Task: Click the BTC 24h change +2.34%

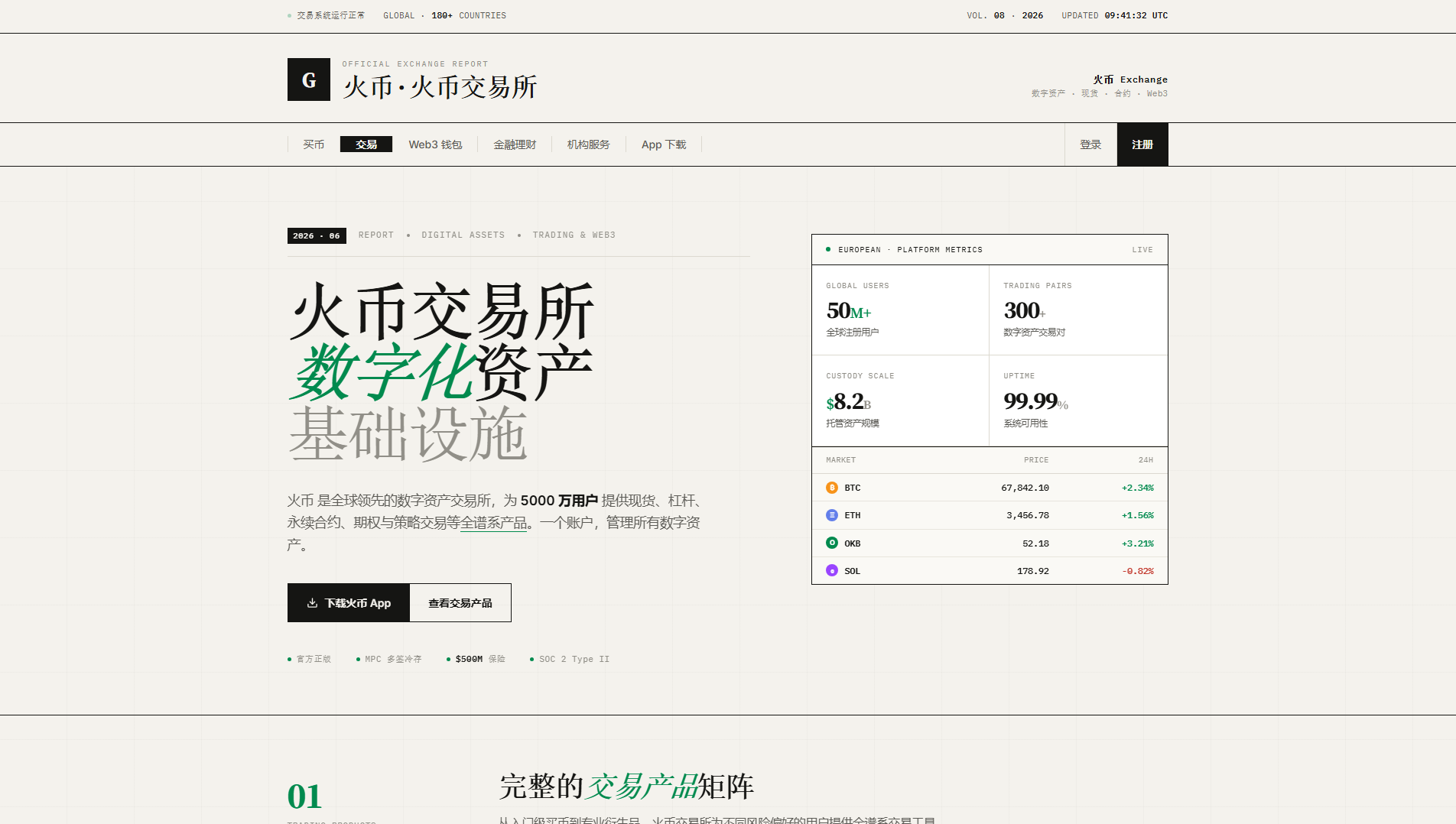Action: point(1138,488)
